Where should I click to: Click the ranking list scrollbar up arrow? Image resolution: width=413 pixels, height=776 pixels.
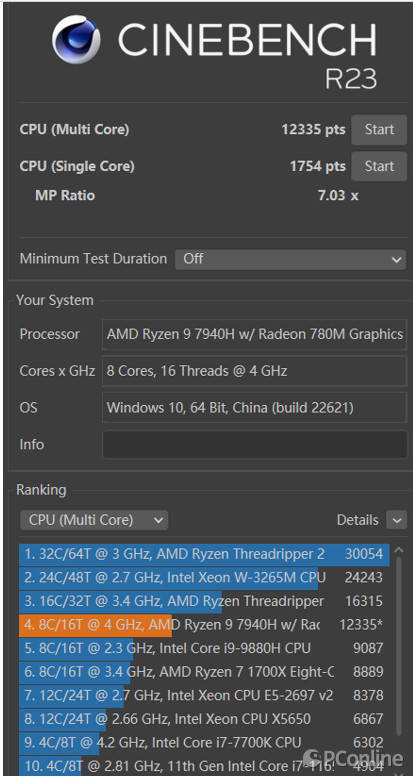point(399,550)
